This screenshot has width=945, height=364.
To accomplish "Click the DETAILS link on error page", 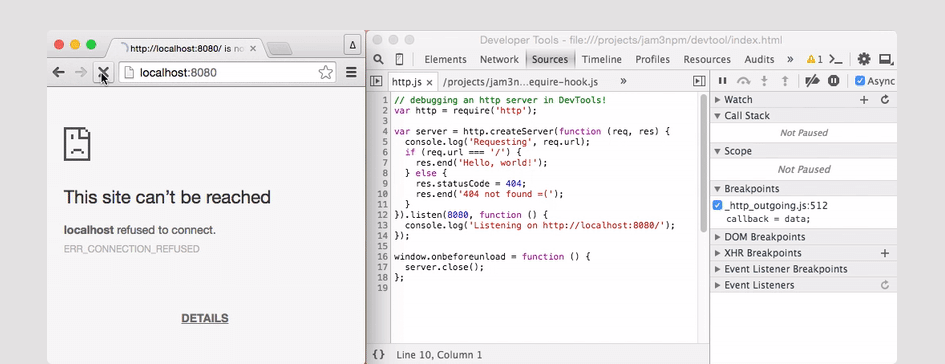I will point(205,318).
